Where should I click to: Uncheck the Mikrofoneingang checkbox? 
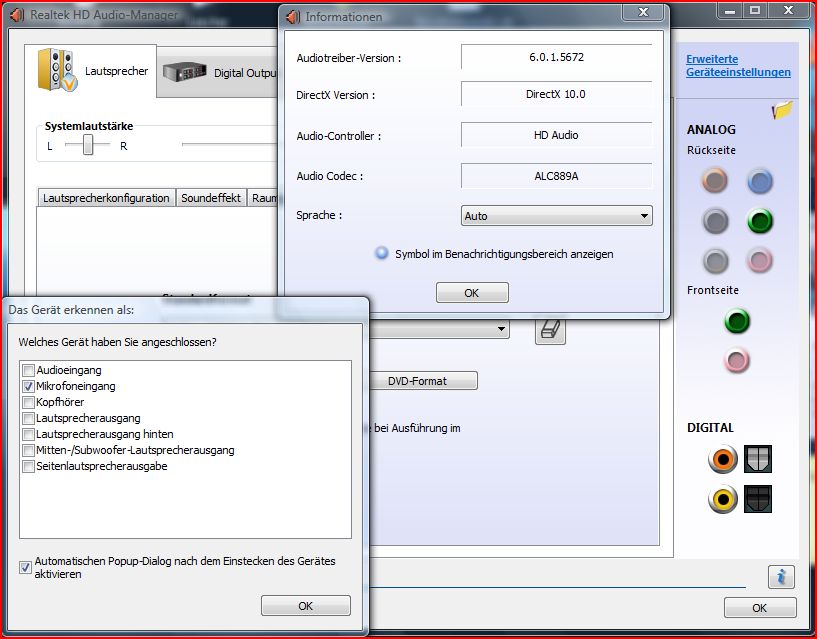click(x=28, y=387)
